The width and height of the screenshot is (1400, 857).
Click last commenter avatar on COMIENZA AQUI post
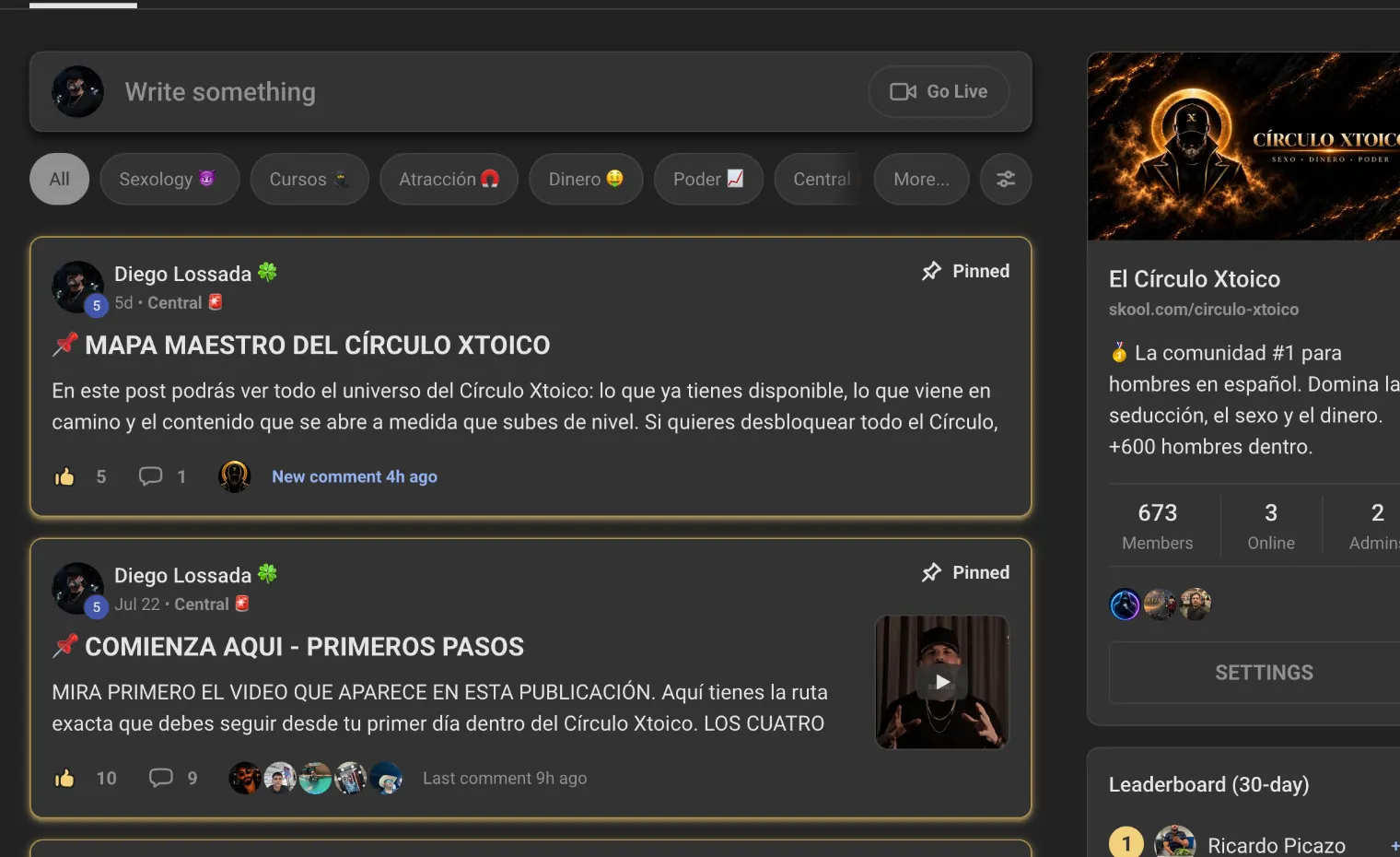tap(386, 778)
